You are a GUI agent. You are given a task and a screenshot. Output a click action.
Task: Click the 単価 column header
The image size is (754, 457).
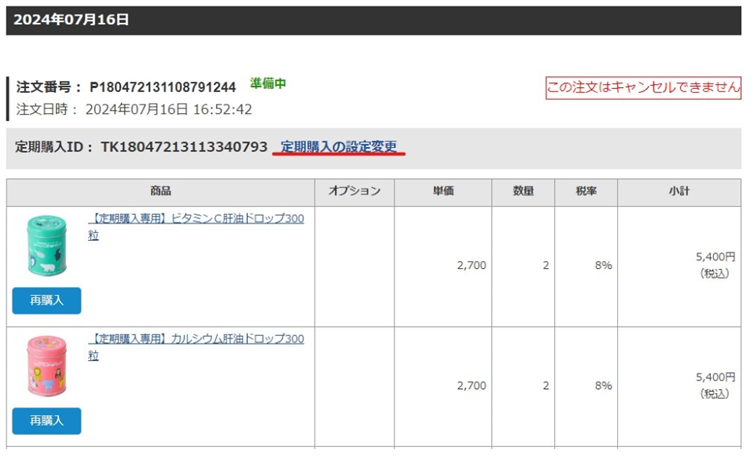[443, 192]
